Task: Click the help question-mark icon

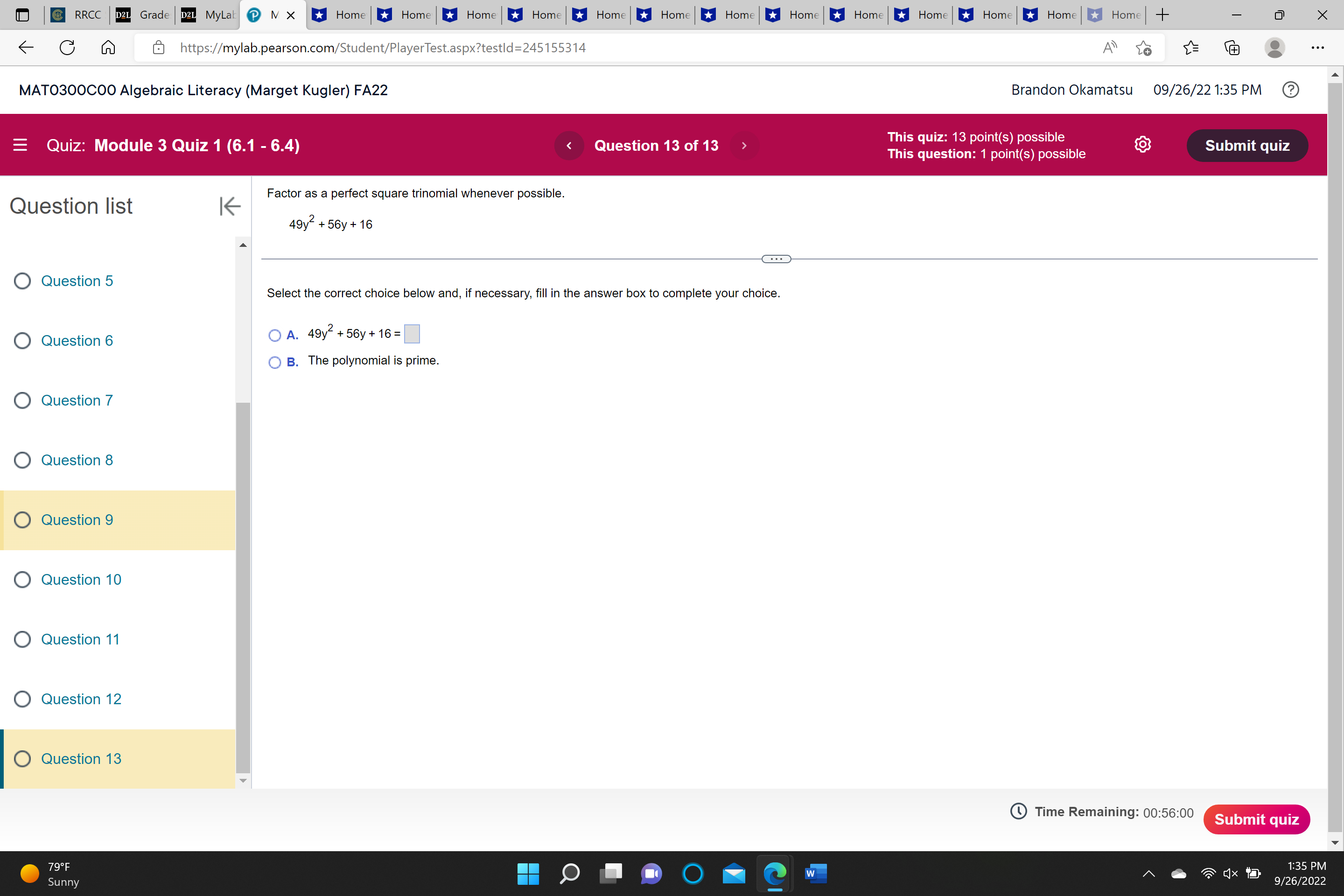Action: (1290, 90)
